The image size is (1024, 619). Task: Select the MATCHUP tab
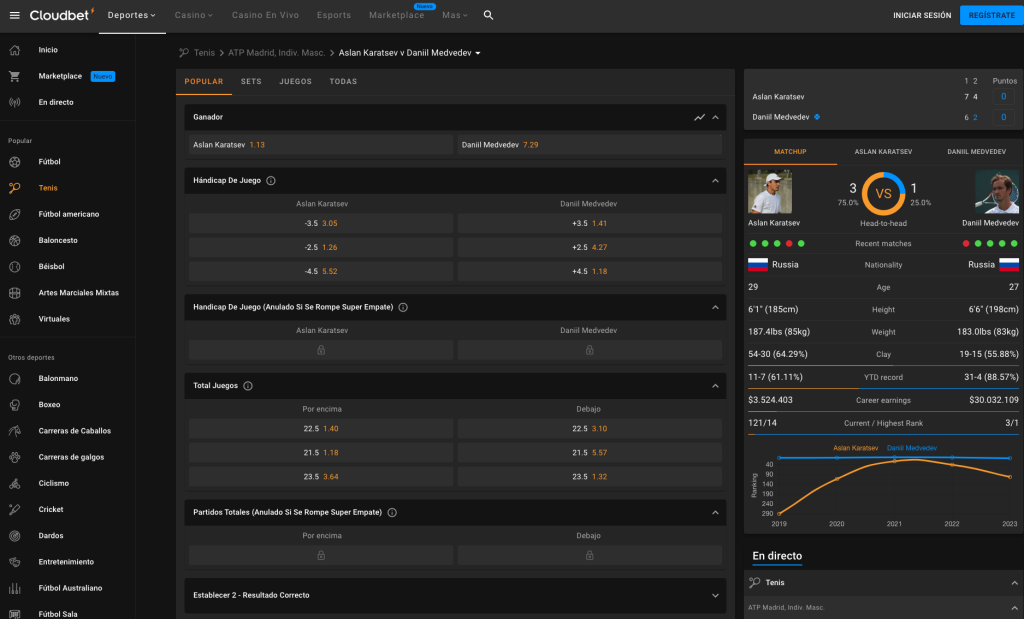tap(790, 151)
